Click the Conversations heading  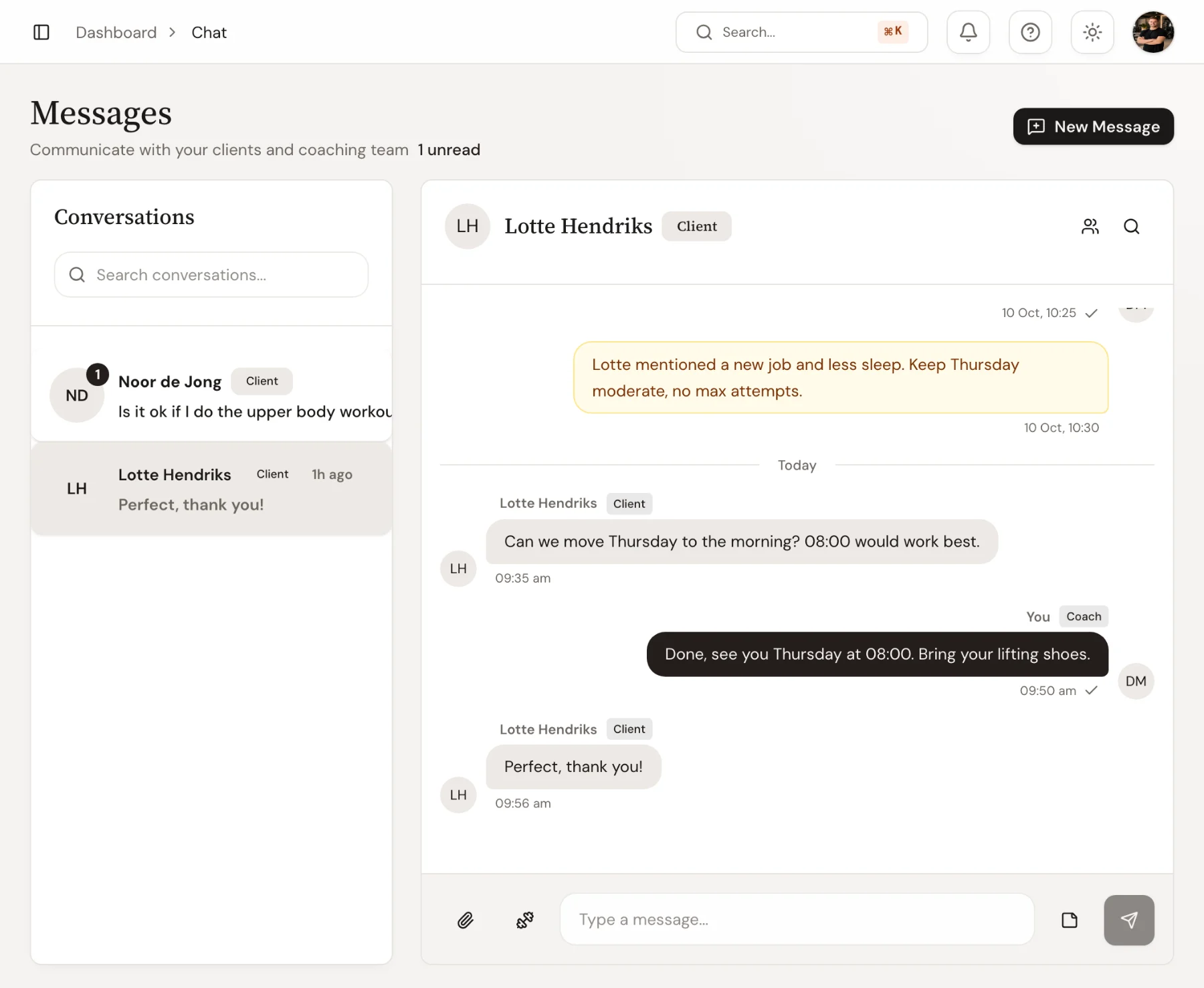point(124,217)
